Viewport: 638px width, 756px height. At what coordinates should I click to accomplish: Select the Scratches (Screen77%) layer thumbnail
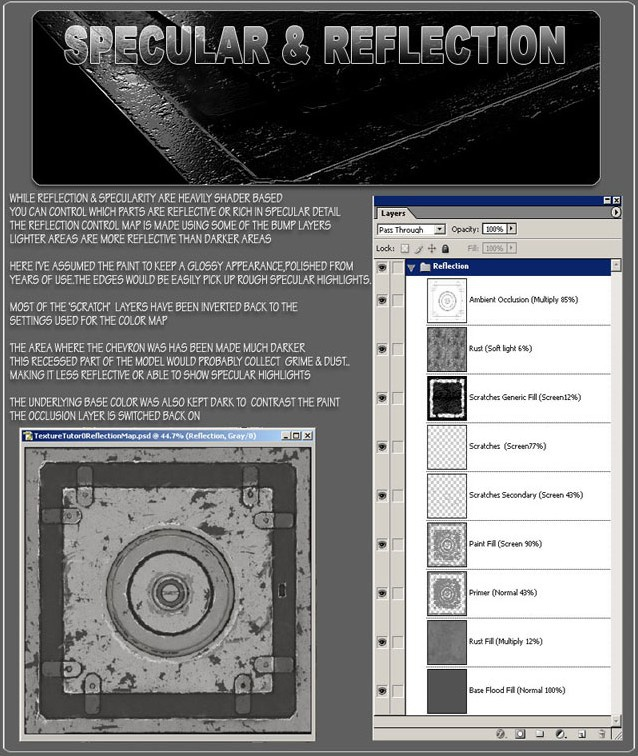(x=447, y=447)
